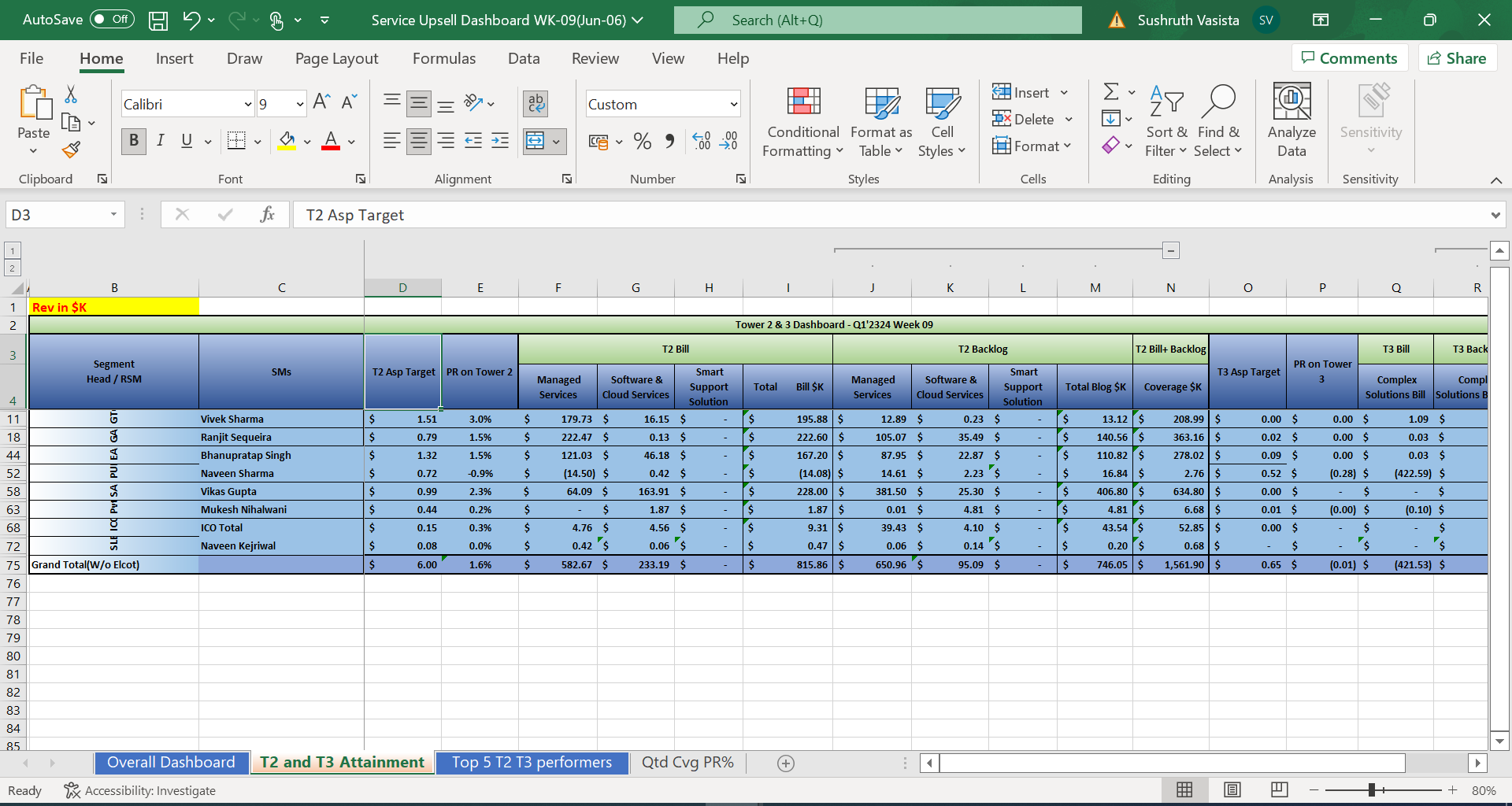Click the Percent Style icon
1512x806 pixels.
tap(643, 142)
